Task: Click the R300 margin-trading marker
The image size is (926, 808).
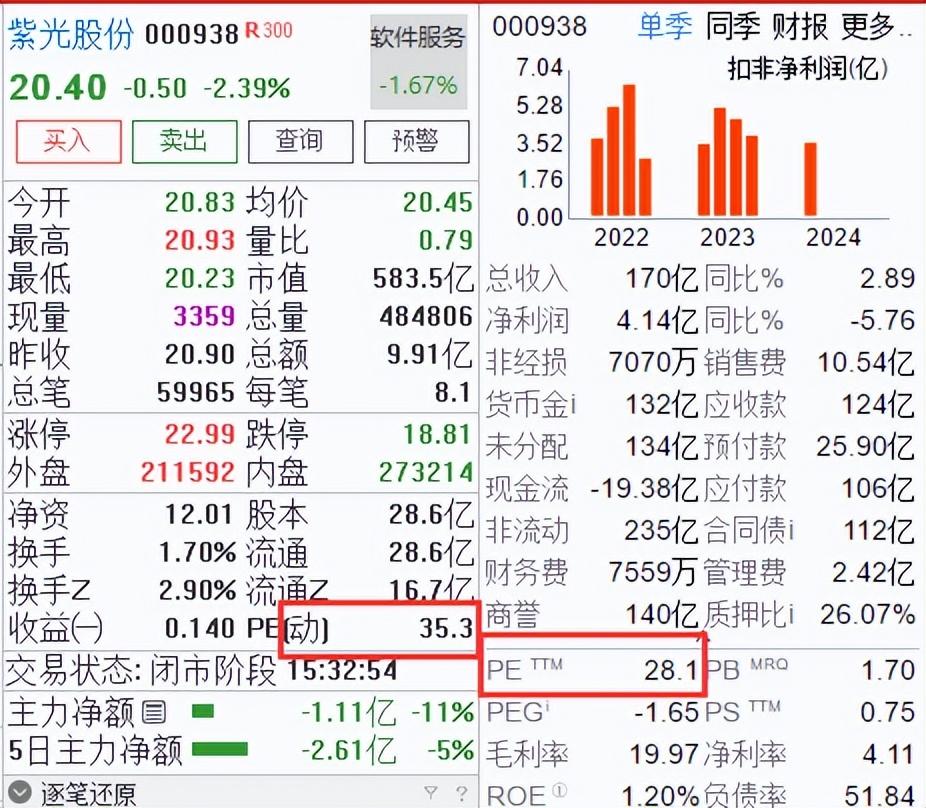Action: 269,30
